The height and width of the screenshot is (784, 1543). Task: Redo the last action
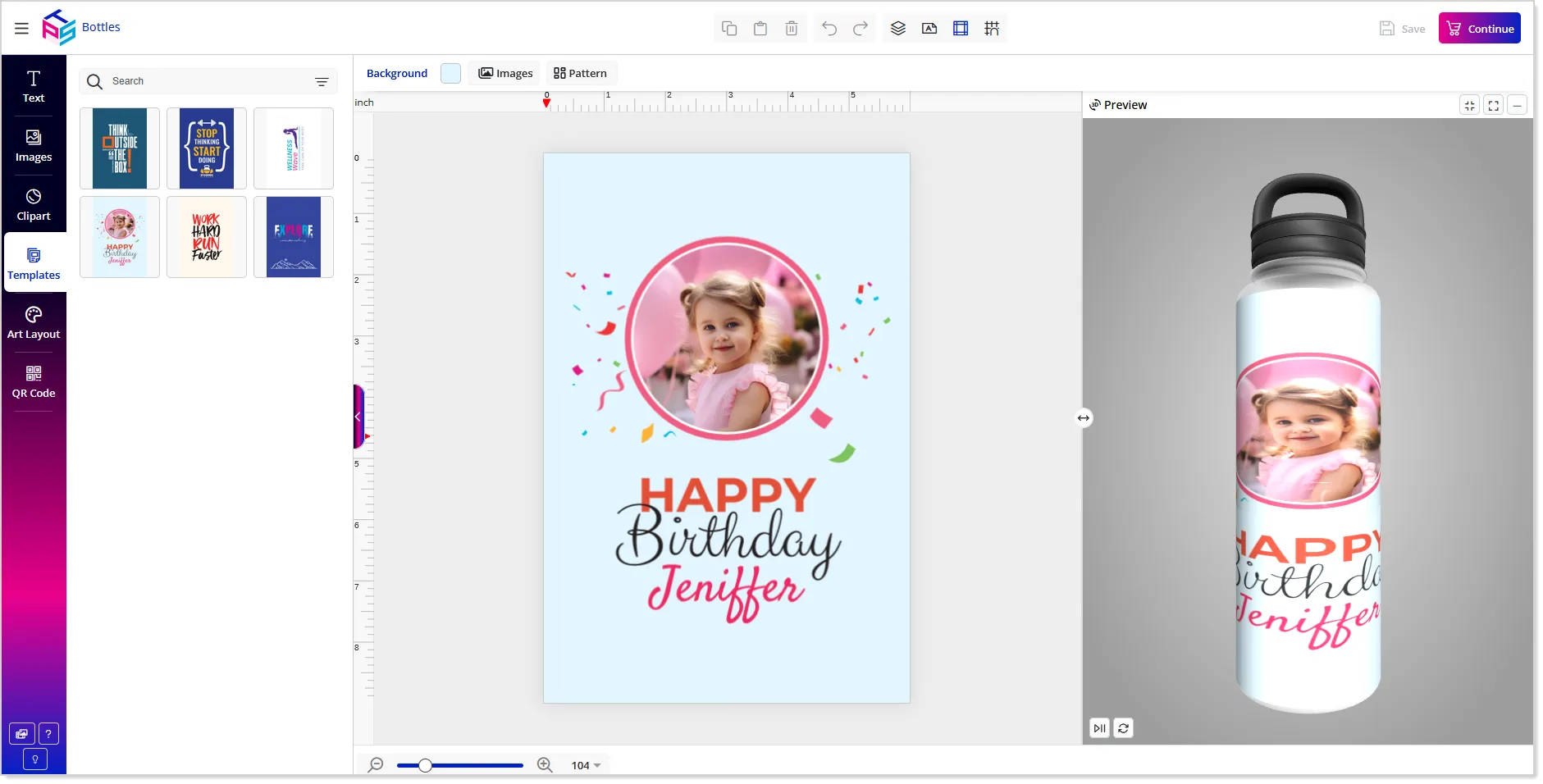(861, 29)
